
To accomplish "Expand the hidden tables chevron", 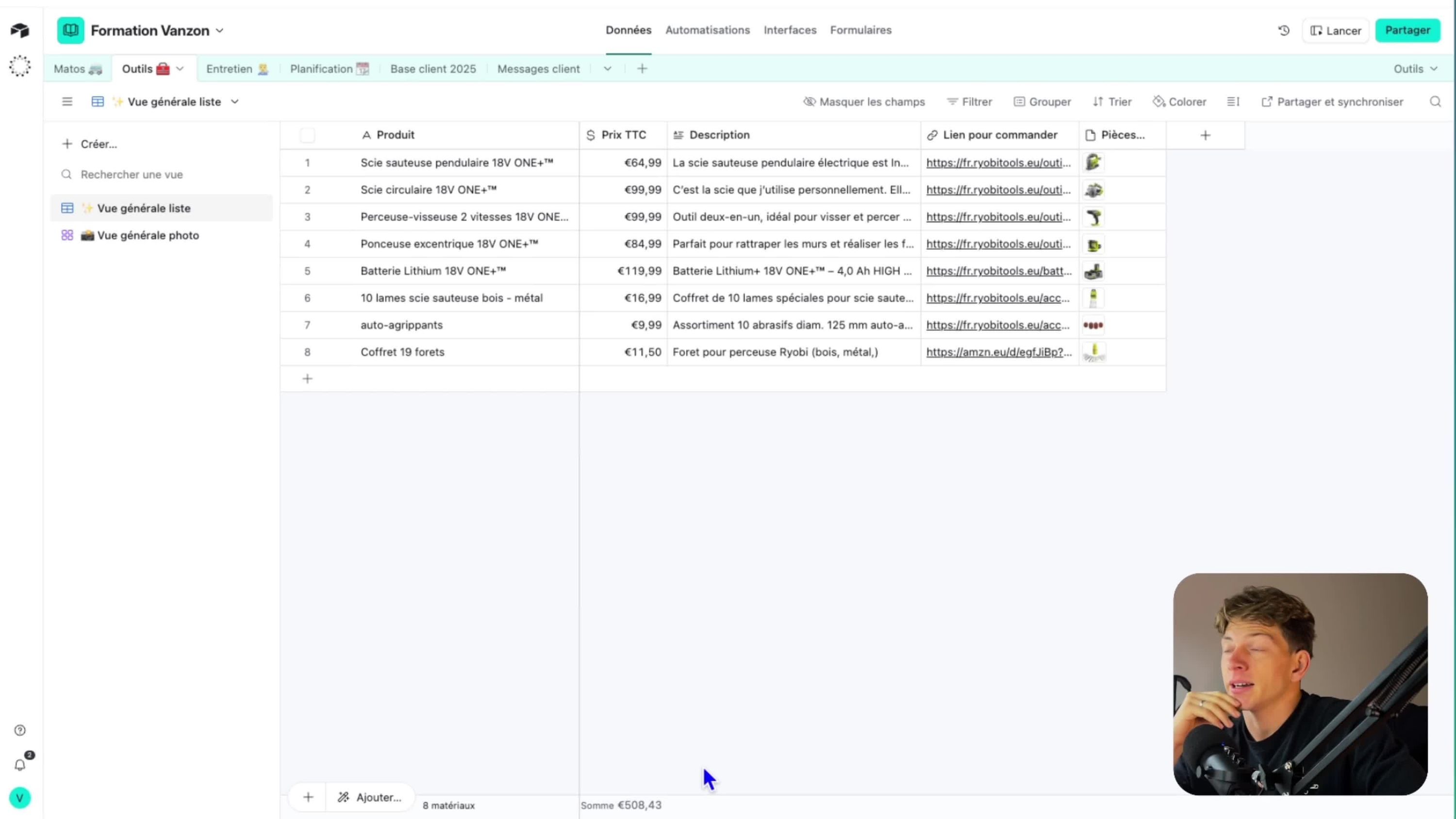I will [x=608, y=69].
